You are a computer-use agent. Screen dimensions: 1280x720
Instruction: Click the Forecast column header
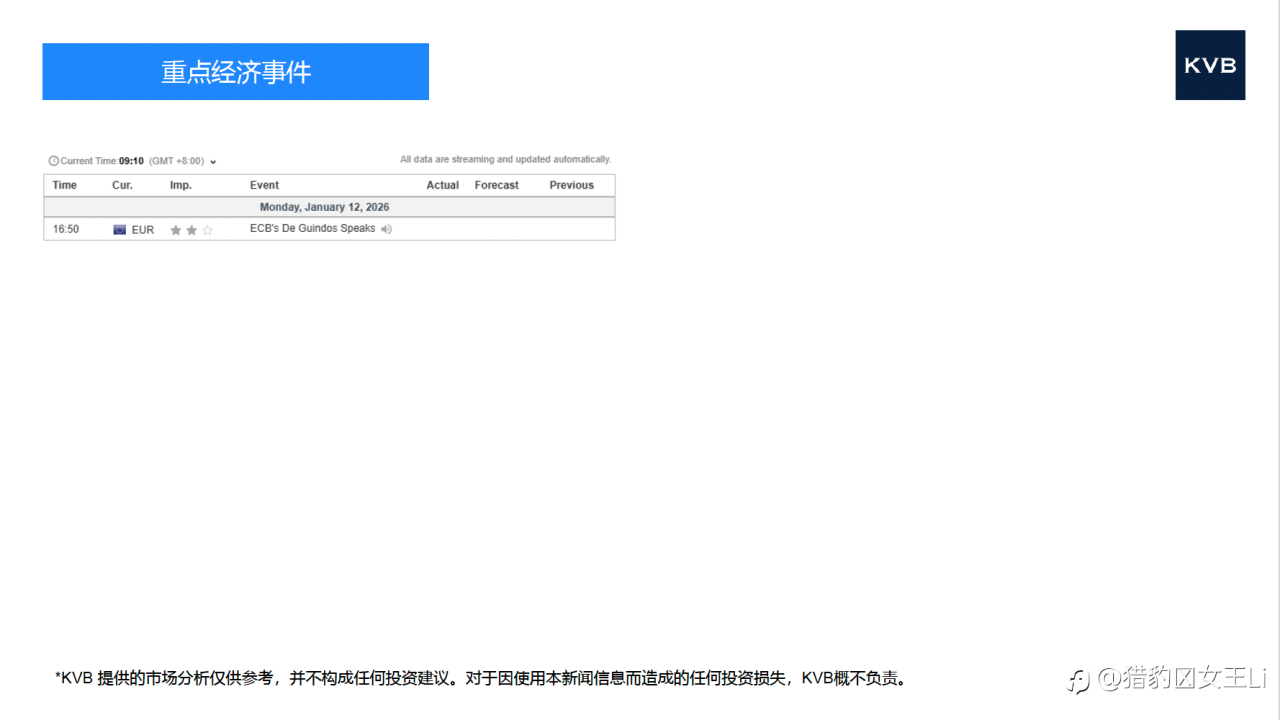point(497,185)
